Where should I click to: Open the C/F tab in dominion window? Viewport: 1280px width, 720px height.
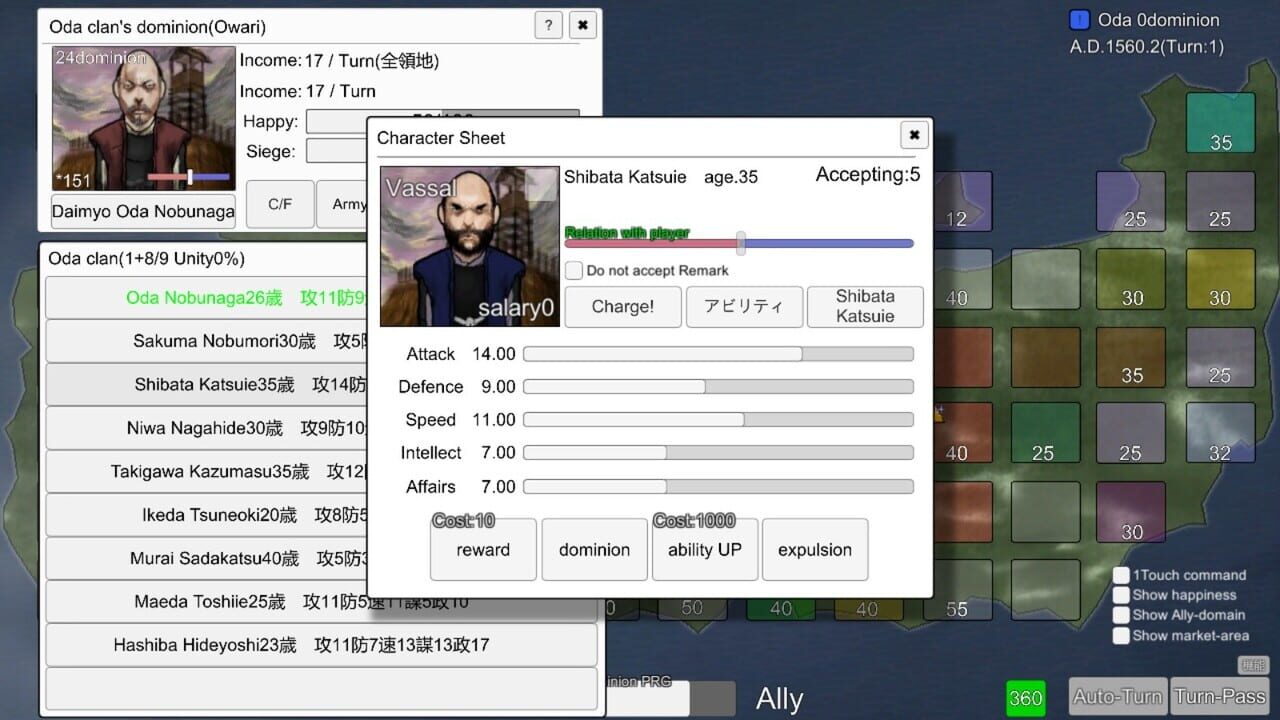click(x=280, y=204)
